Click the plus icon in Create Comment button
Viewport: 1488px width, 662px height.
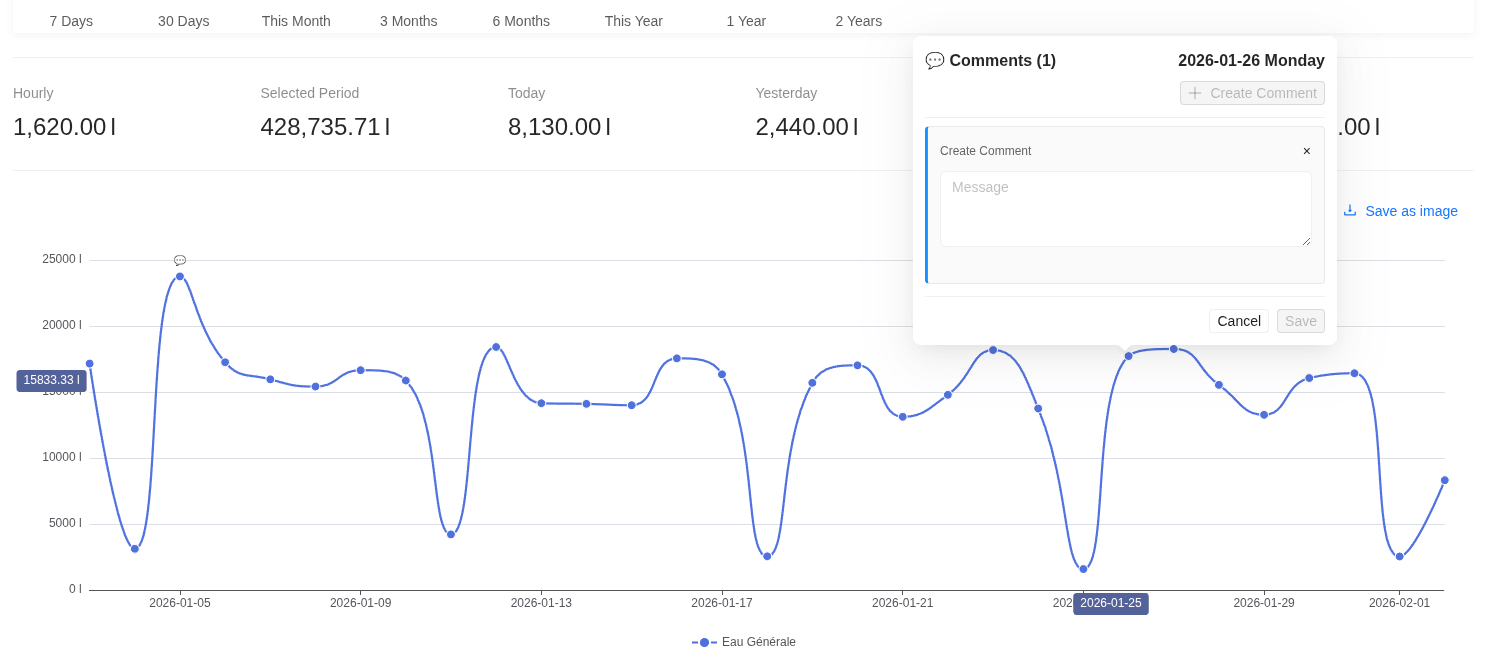point(1195,93)
